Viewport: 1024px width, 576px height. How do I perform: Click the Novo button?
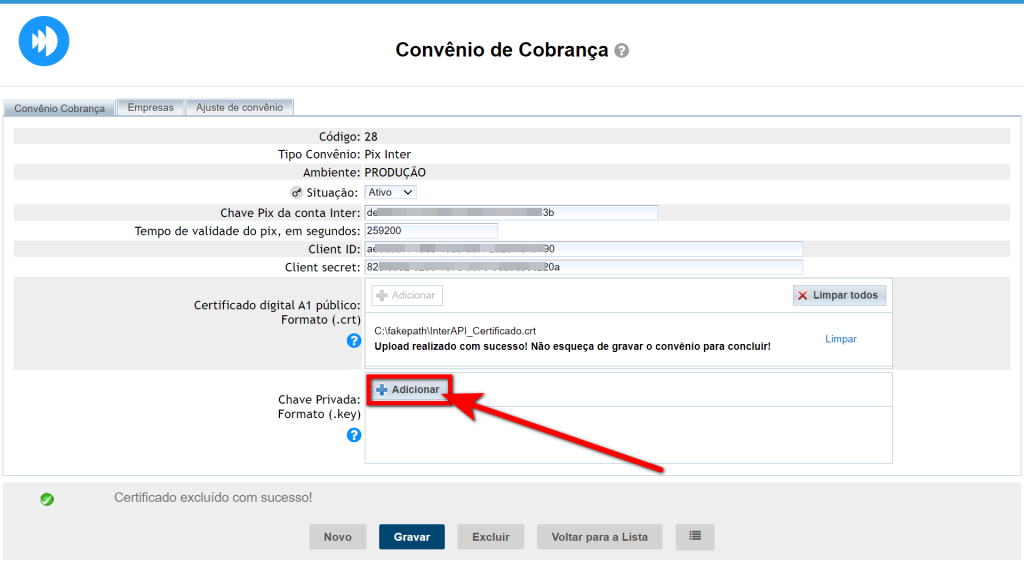point(338,537)
